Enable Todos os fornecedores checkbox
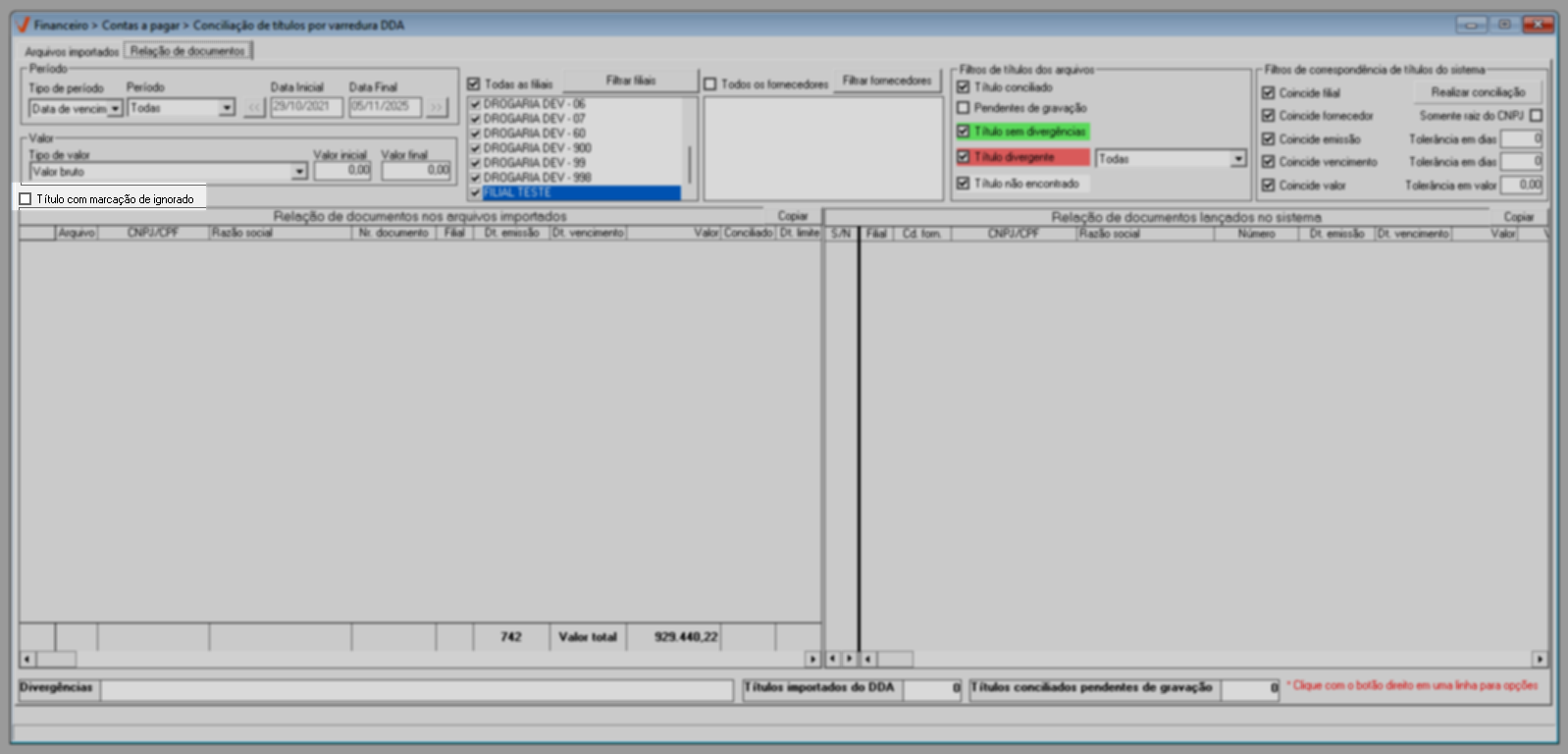1568x754 pixels. 710,84
